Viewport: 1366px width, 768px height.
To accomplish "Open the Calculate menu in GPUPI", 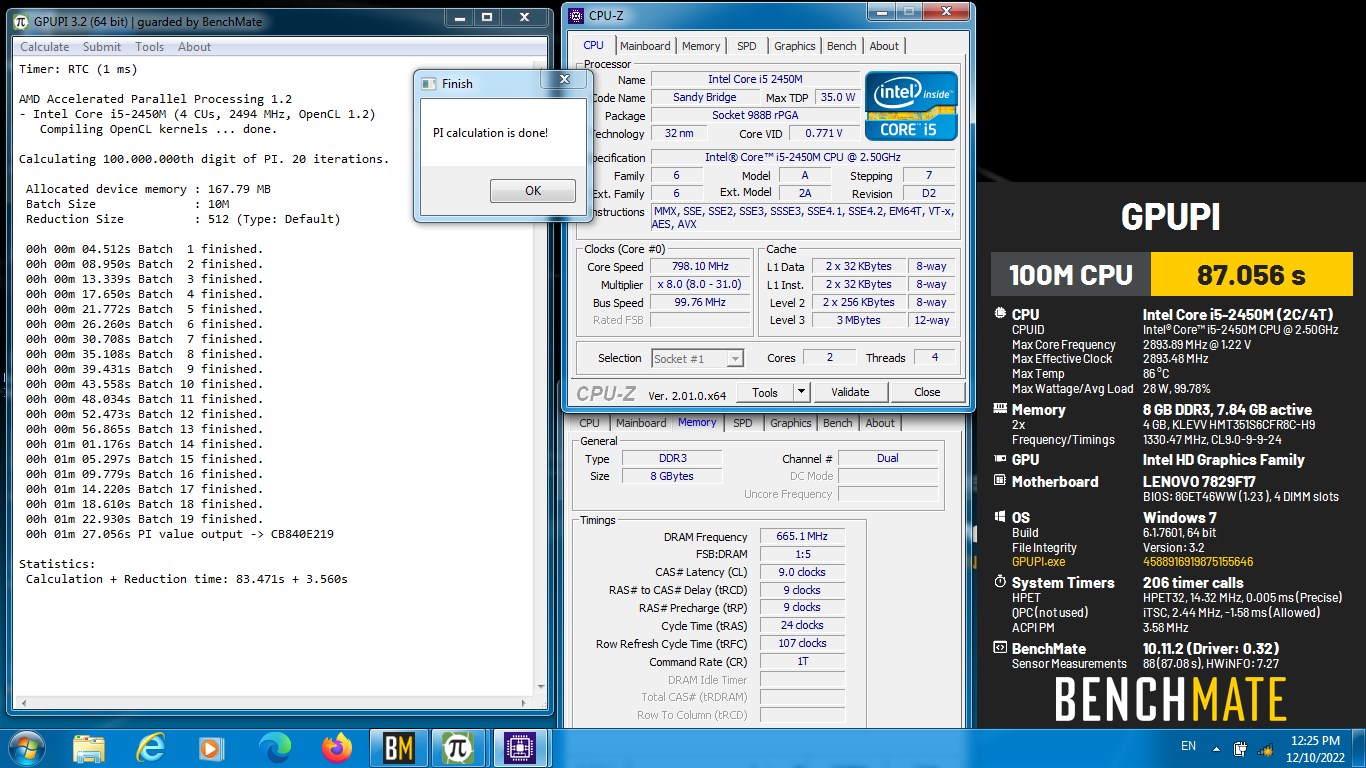I will click(45, 47).
